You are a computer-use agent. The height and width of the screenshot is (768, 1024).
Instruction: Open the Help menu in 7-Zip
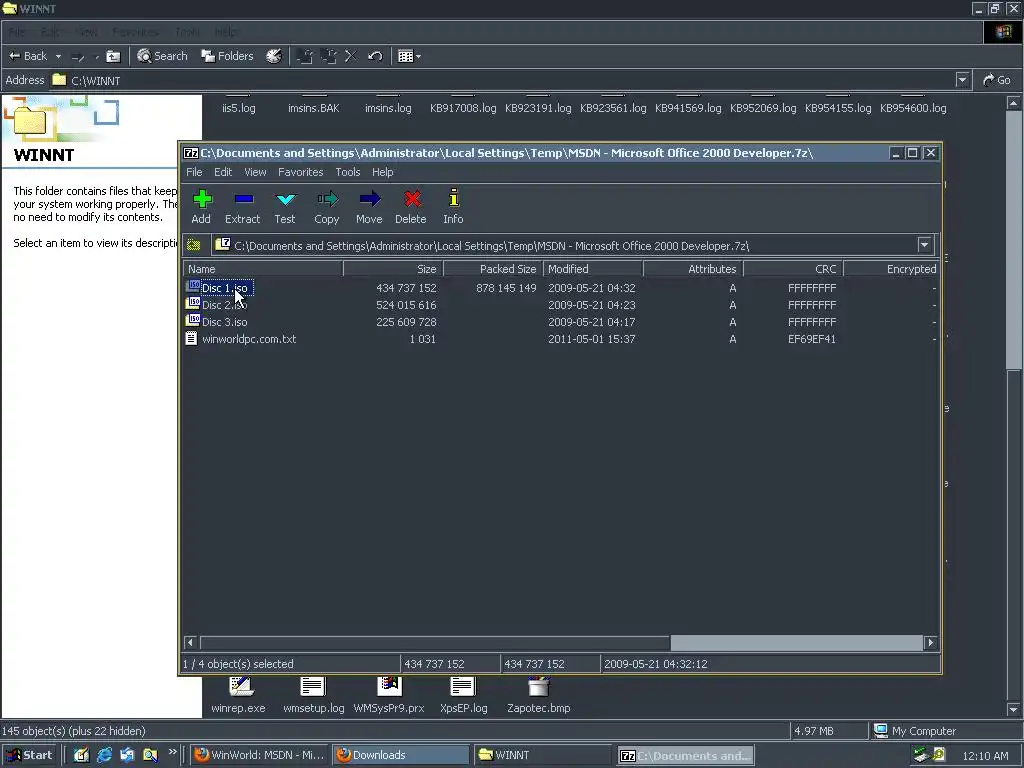[x=383, y=172]
